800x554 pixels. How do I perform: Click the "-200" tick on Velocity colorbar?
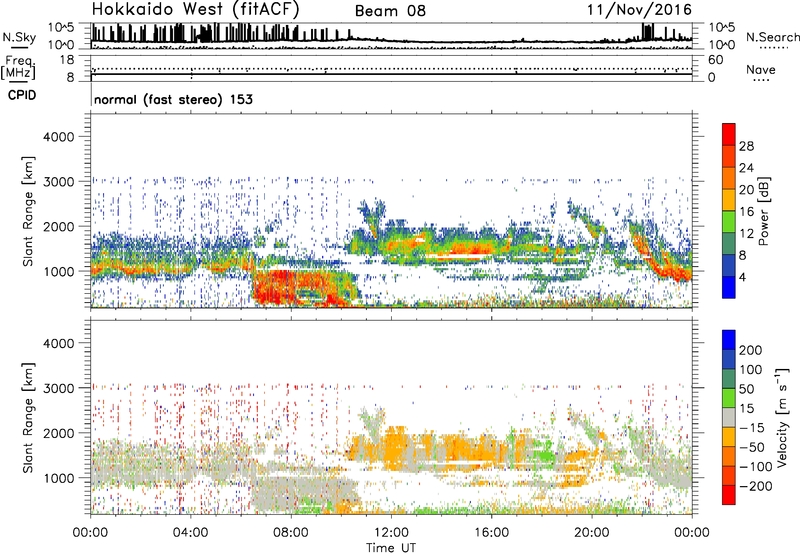pyautogui.click(x=756, y=486)
